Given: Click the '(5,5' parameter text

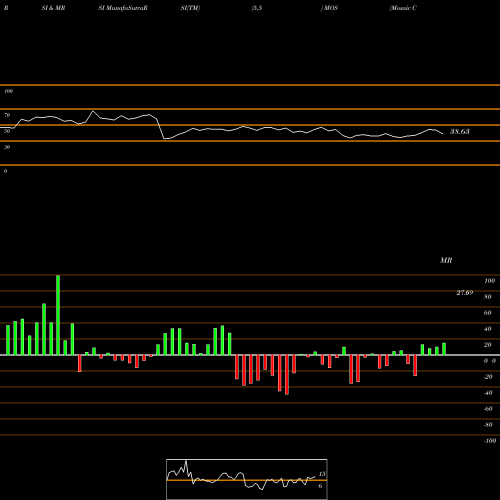Looking at the screenshot, I should [x=257, y=8].
